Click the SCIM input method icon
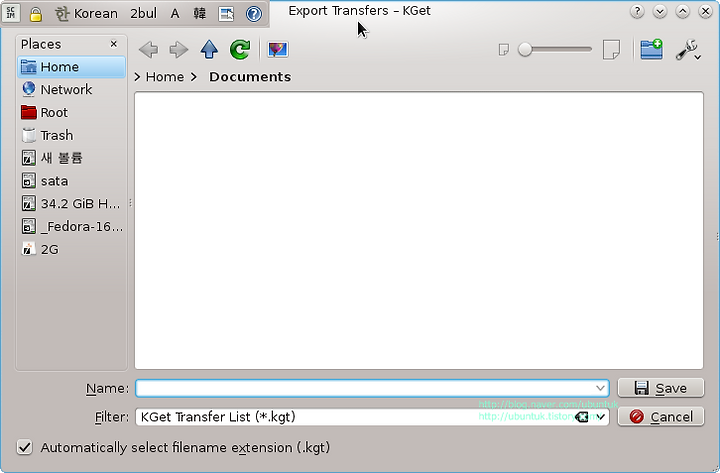This screenshot has width=720, height=473. (11, 13)
